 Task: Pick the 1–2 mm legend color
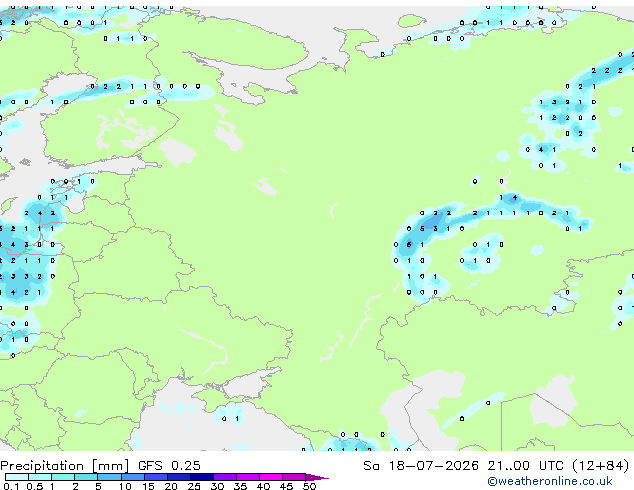coord(63,477)
